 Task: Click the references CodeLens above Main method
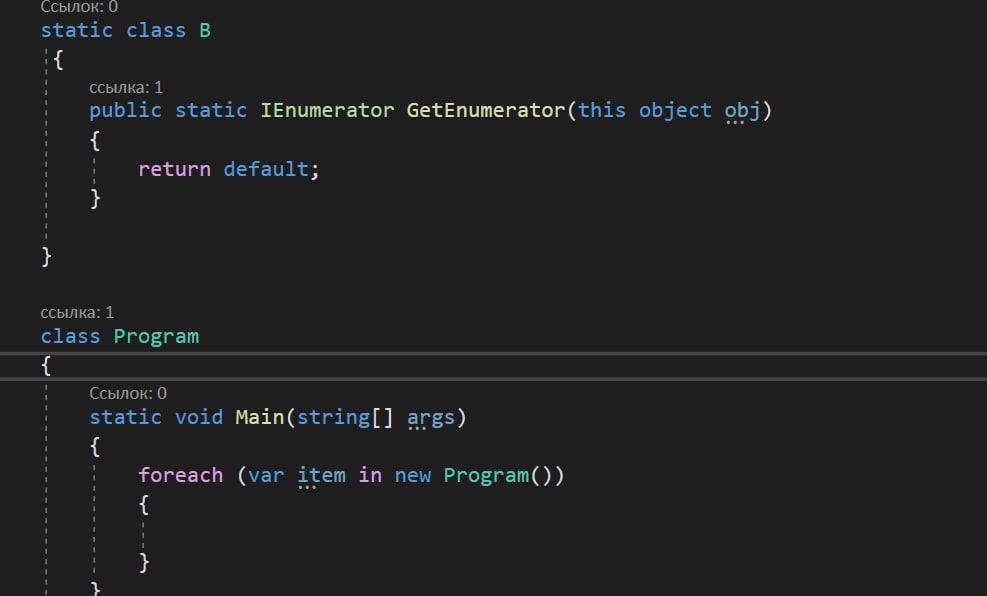[x=128, y=393]
